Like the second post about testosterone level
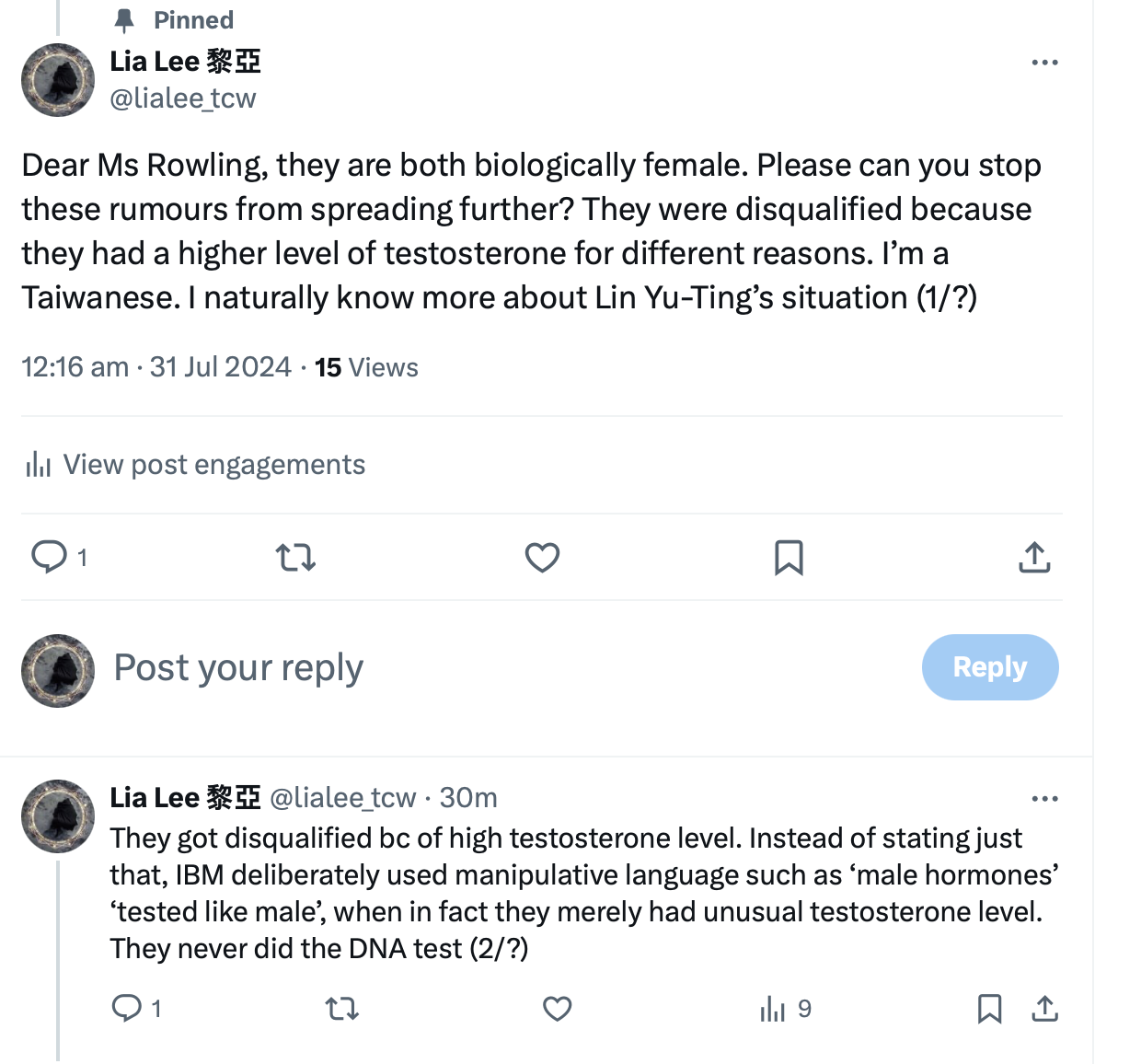Image resolution: width=1141 pixels, height=1064 pixels. click(557, 1010)
